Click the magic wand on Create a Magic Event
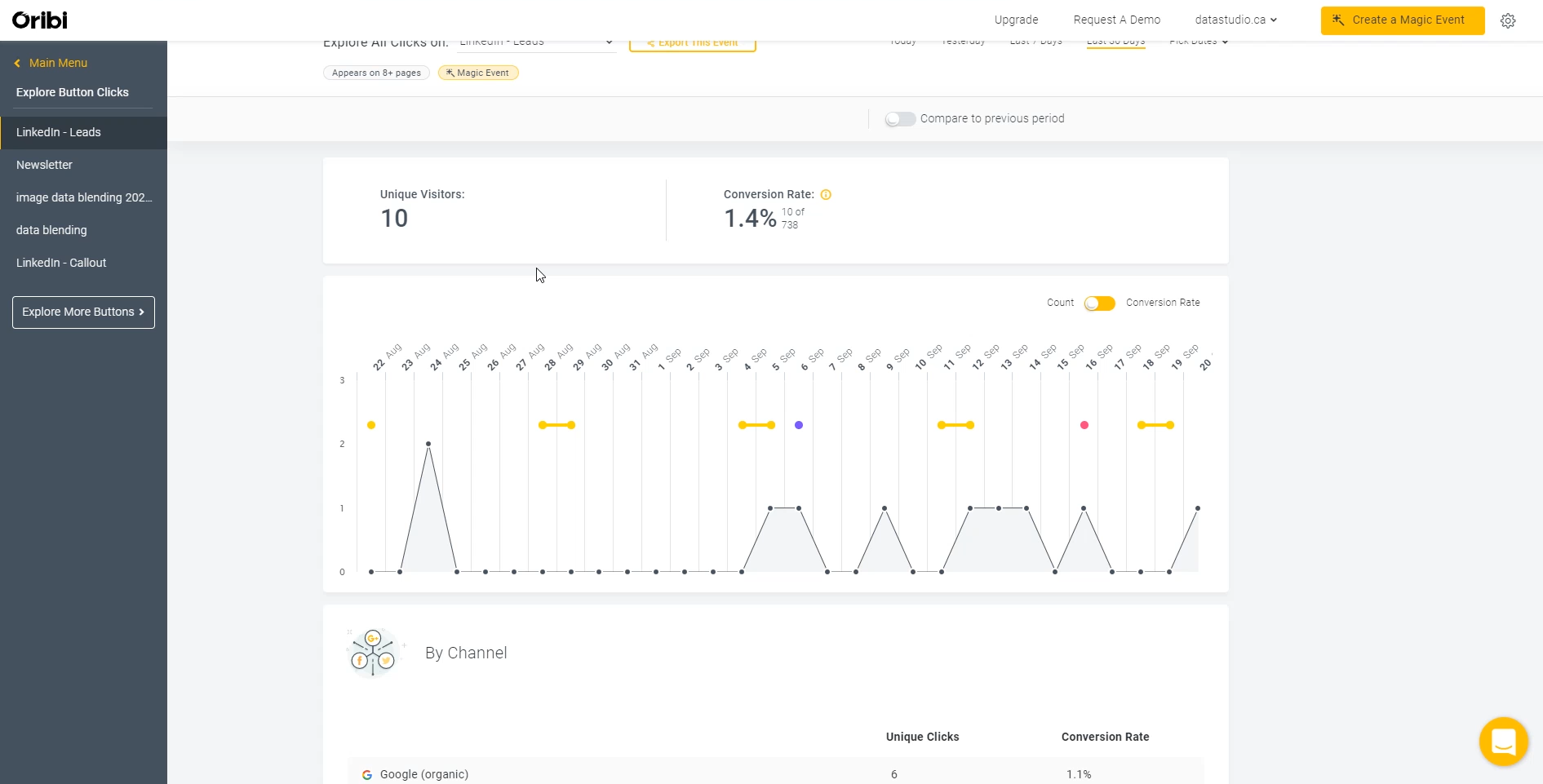The width and height of the screenshot is (1543, 784). point(1338,20)
